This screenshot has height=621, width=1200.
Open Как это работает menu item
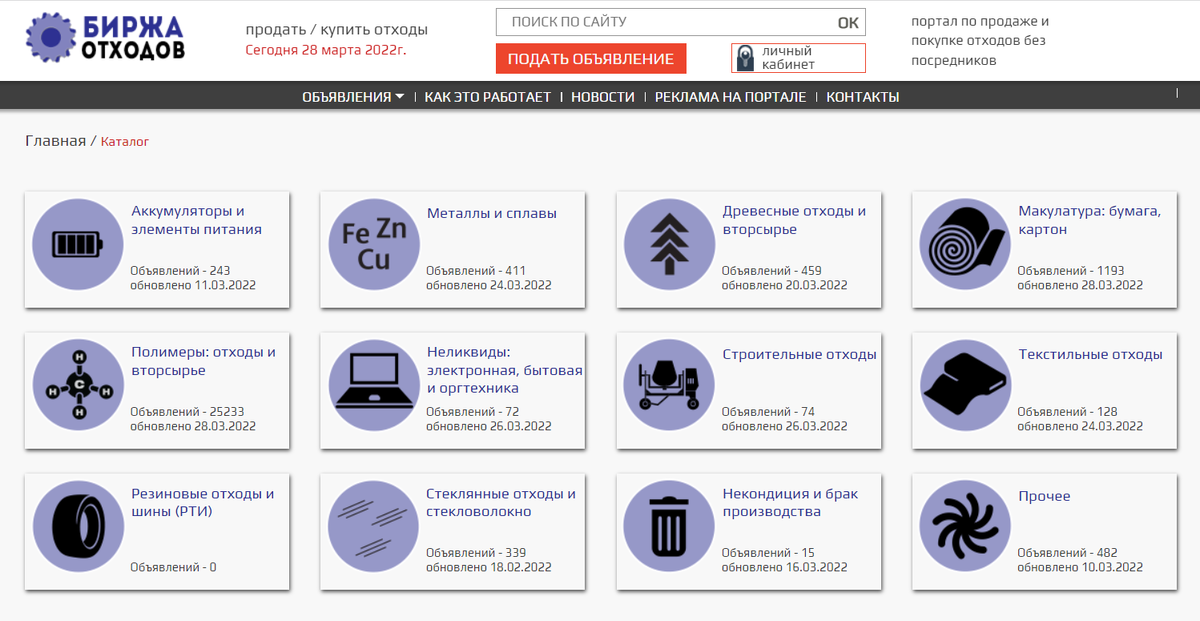click(488, 97)
